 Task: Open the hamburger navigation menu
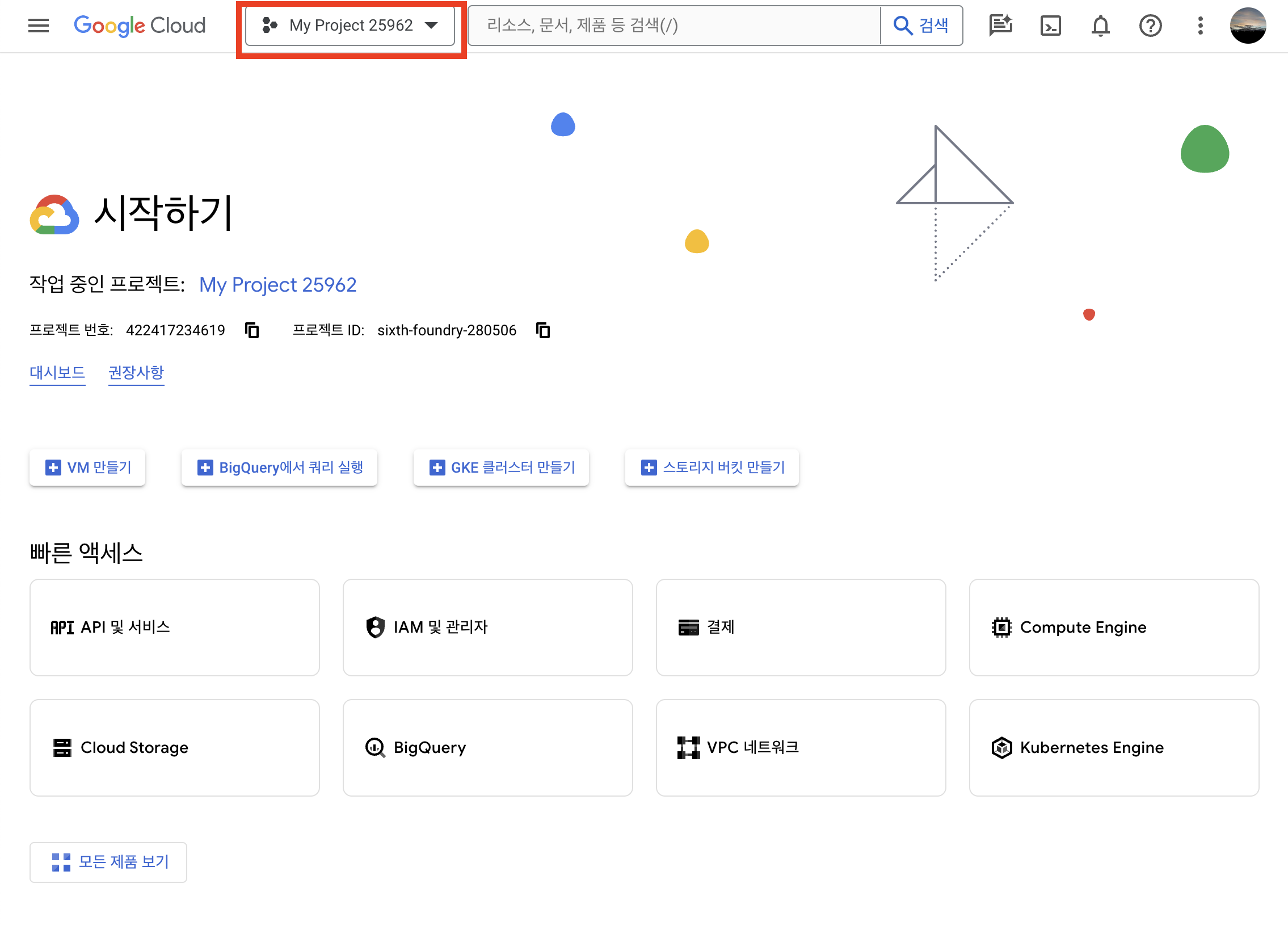click(x=39, y=26)
